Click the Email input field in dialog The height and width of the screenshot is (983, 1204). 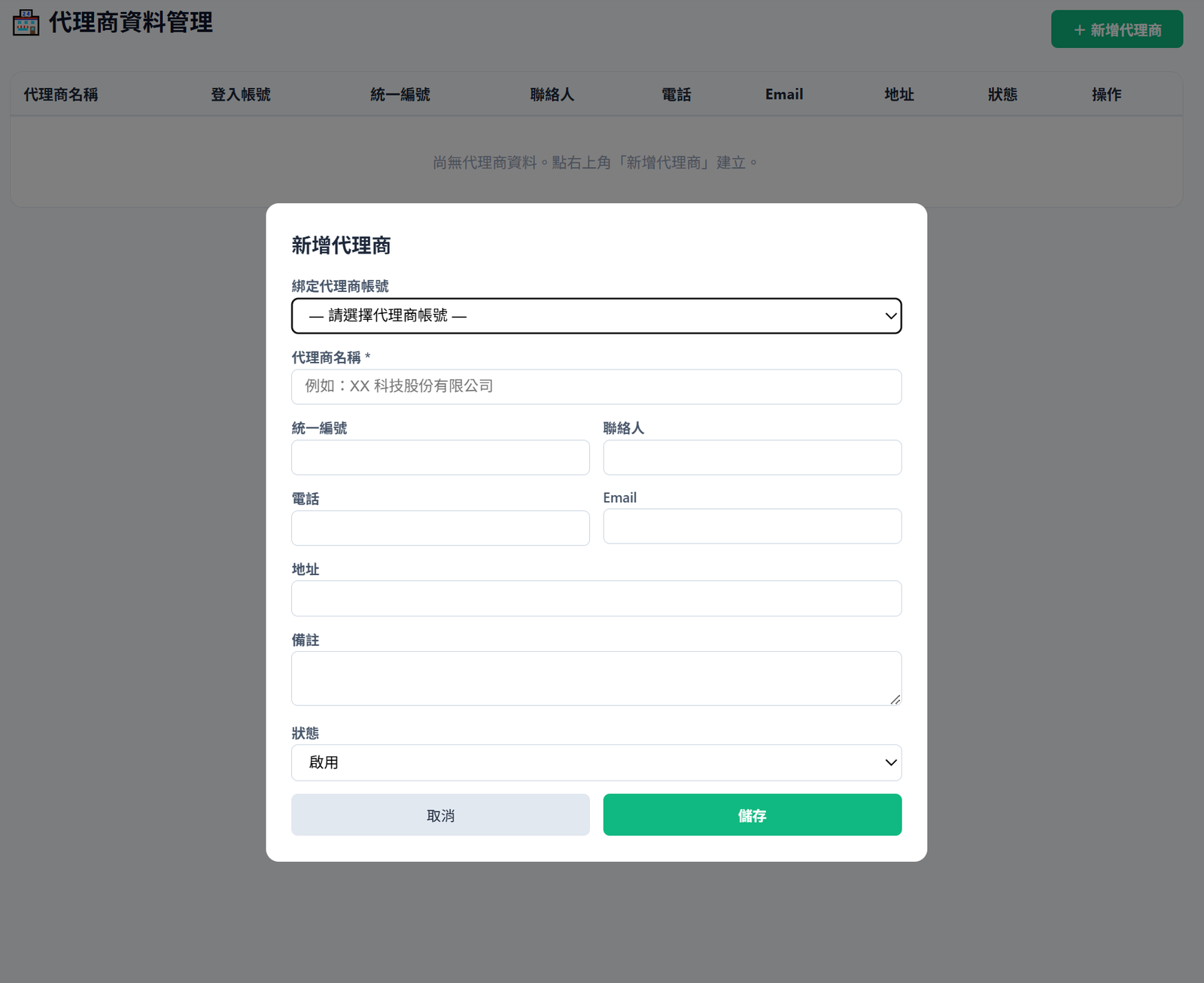point(752,526)
